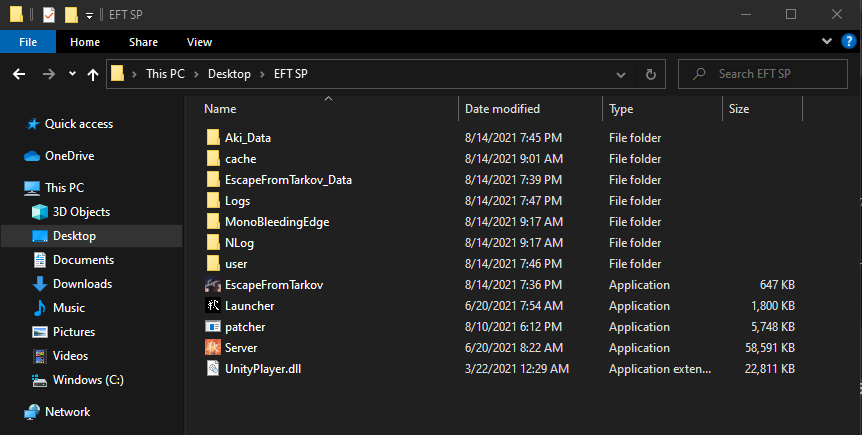Expand chevron after Desktop in address bar
Screen dimensions: 862x435
tap(262, 74)
